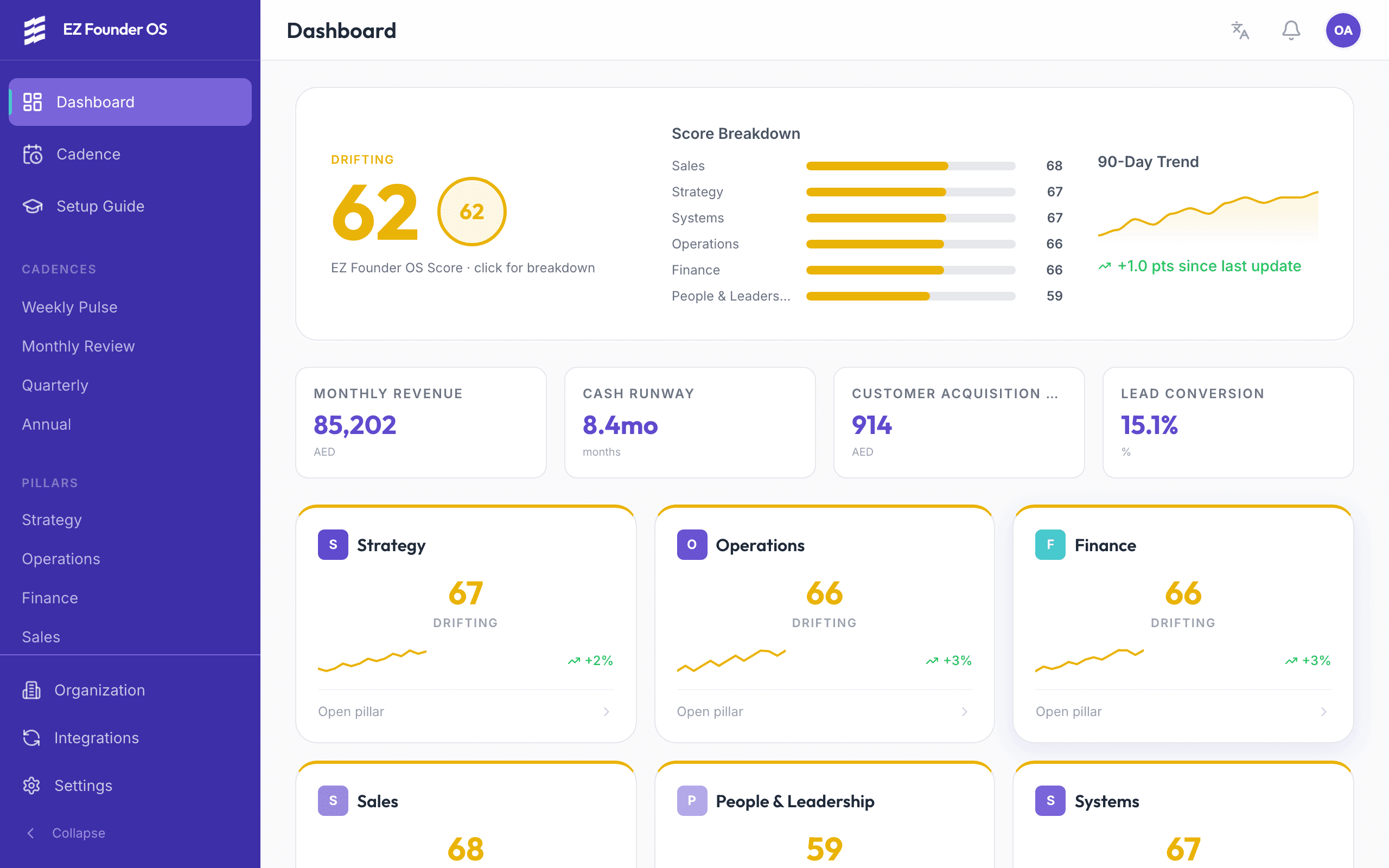Click the Organization building icon

(x=31, y=690)
